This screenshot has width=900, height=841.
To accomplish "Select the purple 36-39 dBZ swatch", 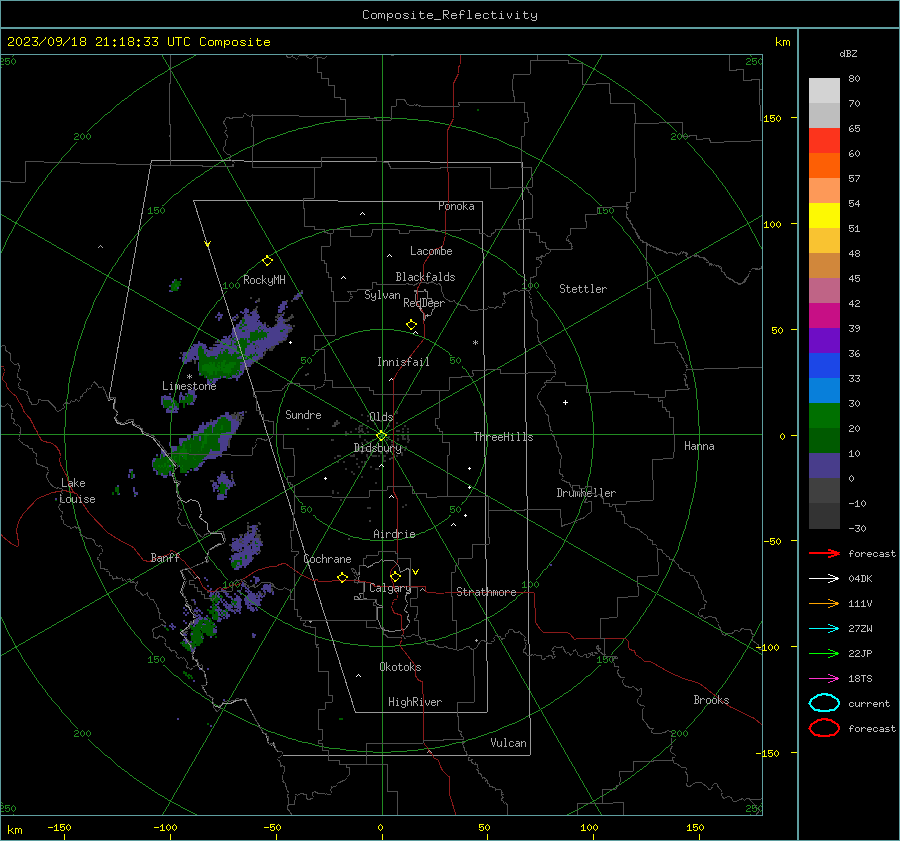I will click(x=824, y=341).
